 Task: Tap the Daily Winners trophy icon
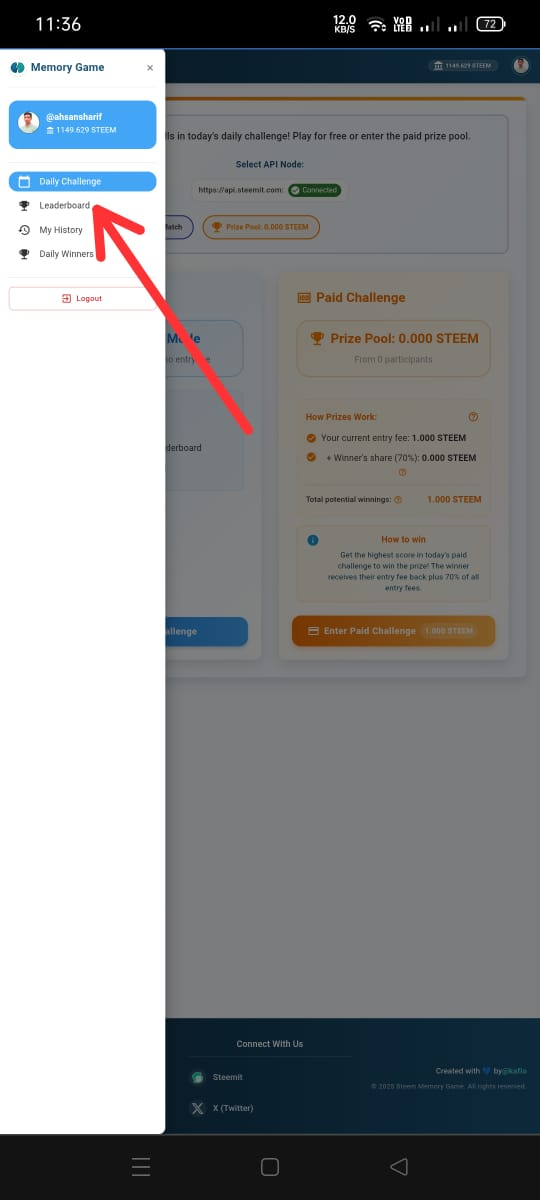coord(24,254)
